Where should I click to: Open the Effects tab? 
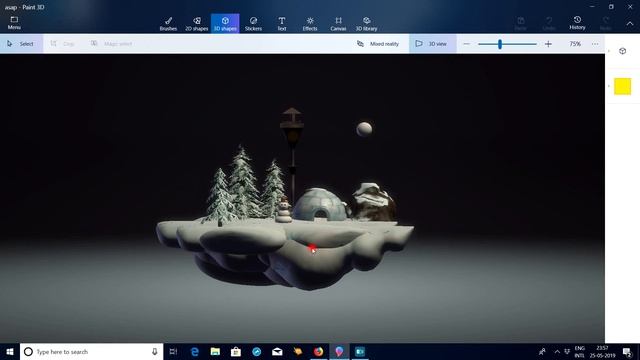tap(310, 24)
